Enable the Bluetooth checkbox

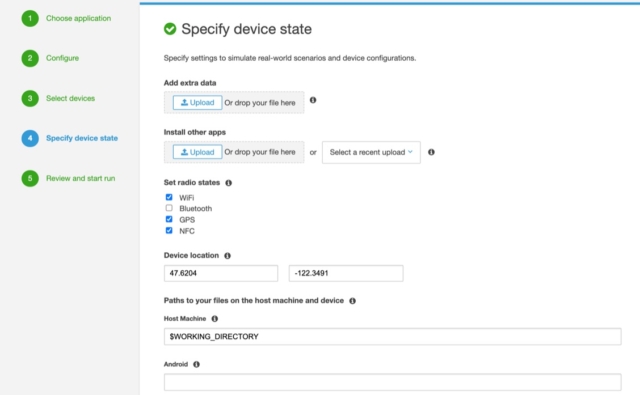coord(169,208)
